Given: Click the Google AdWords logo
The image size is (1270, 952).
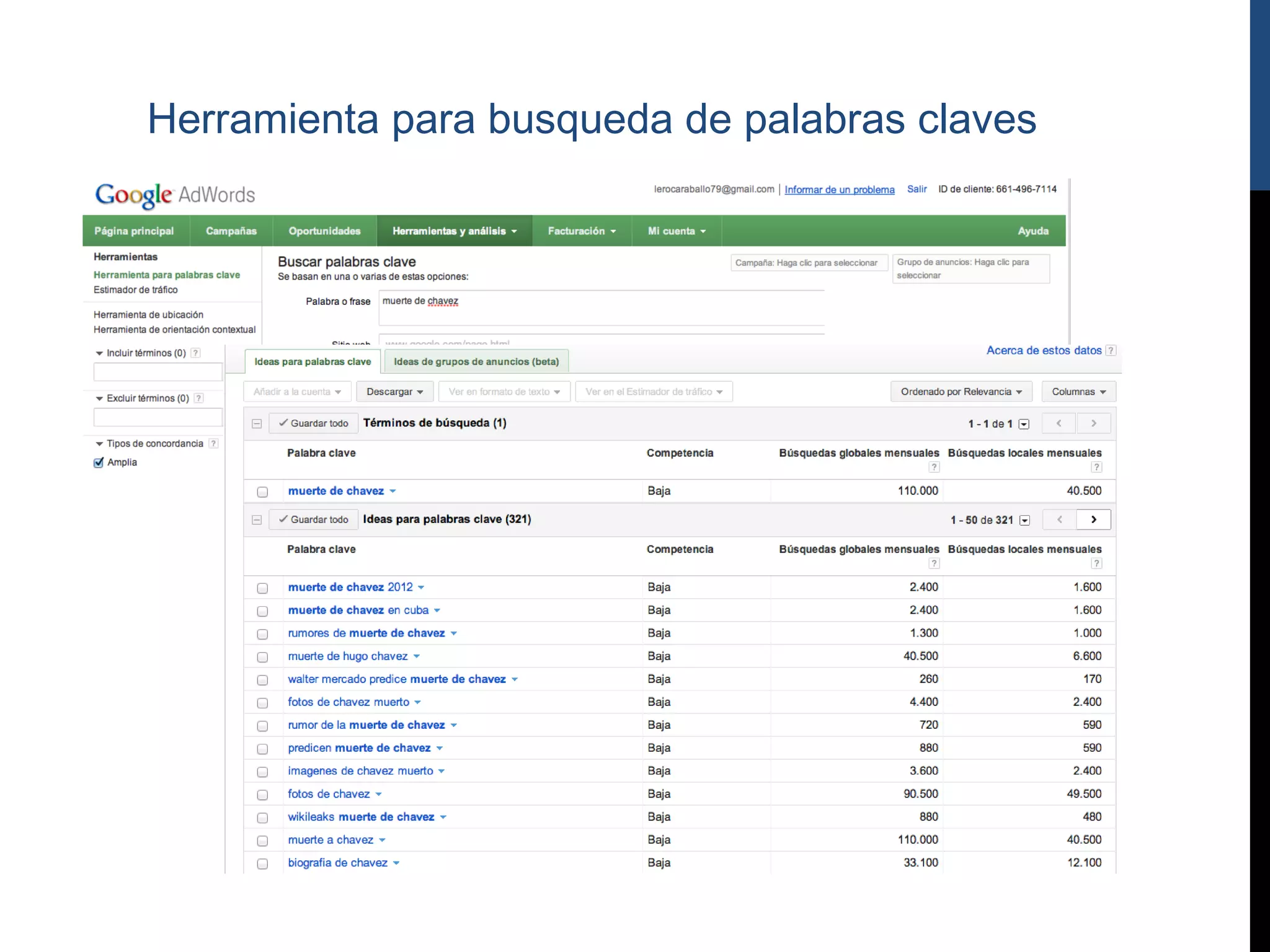Looking at the screenshot, I should coord(175,195).
